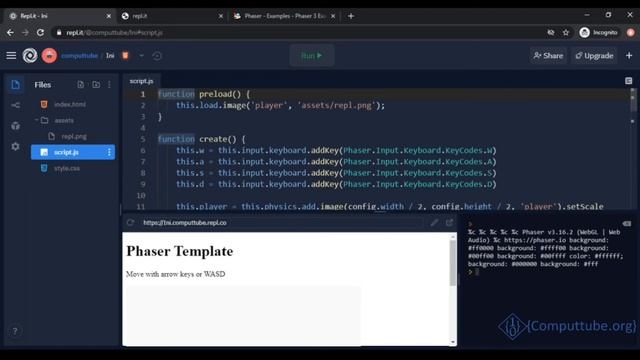Click the preview pane vertical scrollbar
Screen dimensions: 640x360
[453, 262]
